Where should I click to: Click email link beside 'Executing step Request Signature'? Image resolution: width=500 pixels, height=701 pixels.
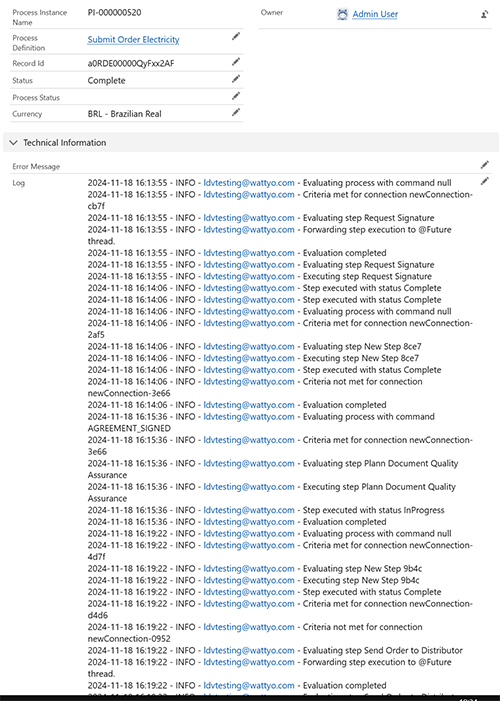(x=249, y=276)
